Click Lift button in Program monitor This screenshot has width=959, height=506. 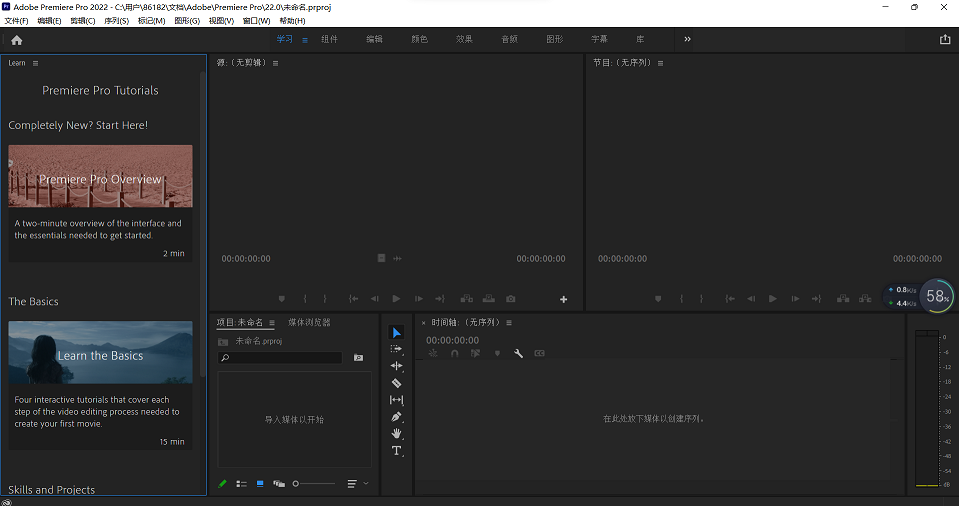tap(843, 299)
